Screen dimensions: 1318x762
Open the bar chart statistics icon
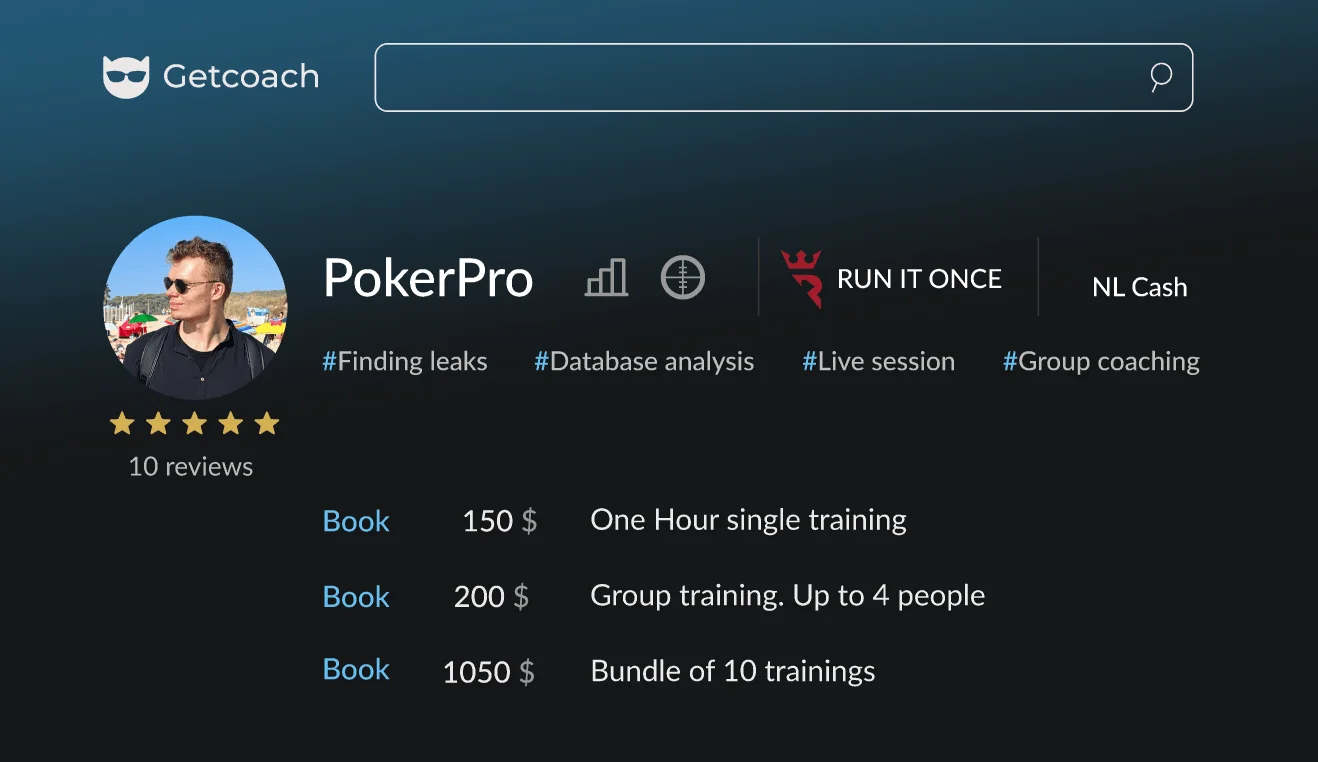tap(606, 278)
